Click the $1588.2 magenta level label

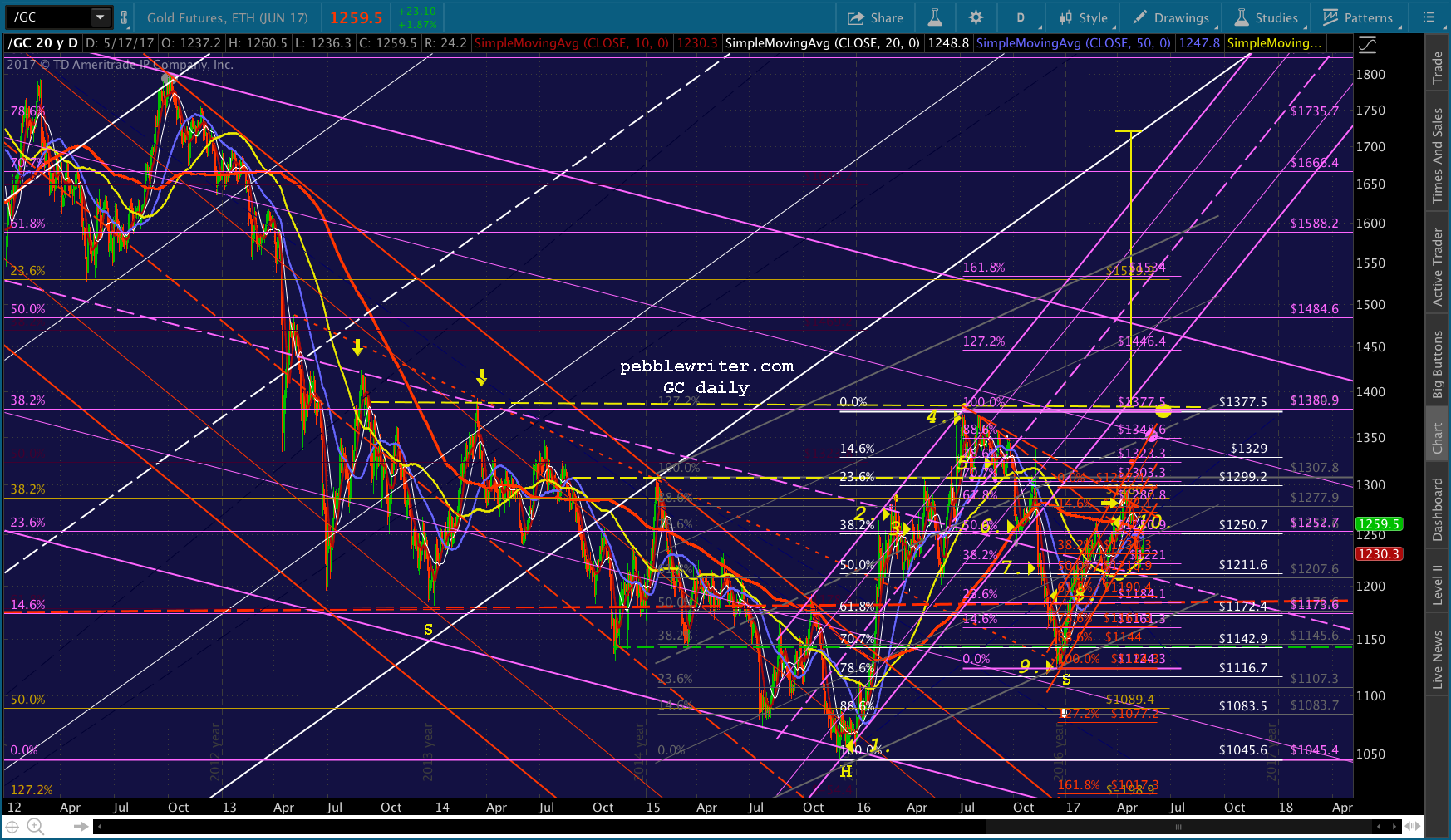[1314, 224]
